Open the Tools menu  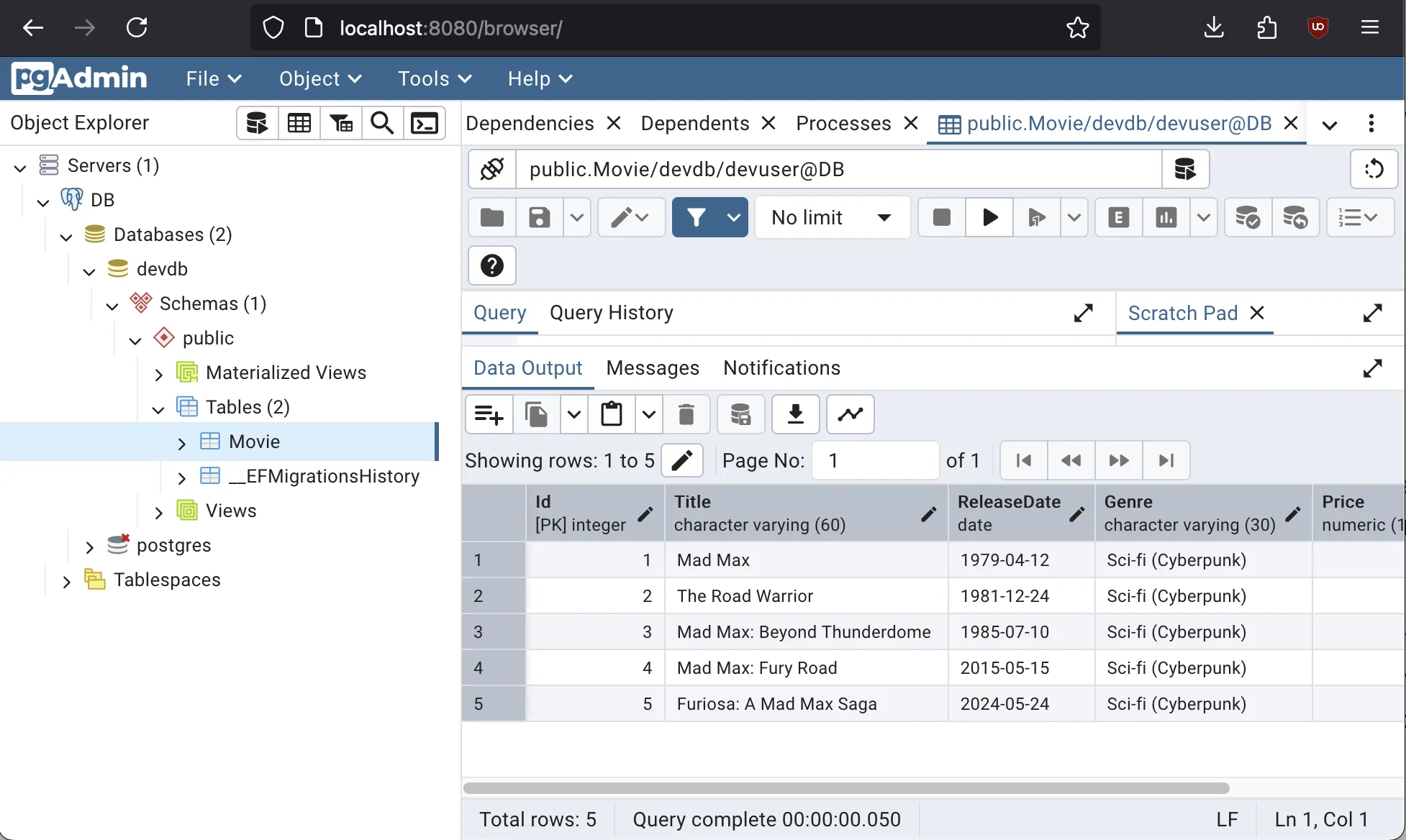pyautogui.click(x=435, y=79)
